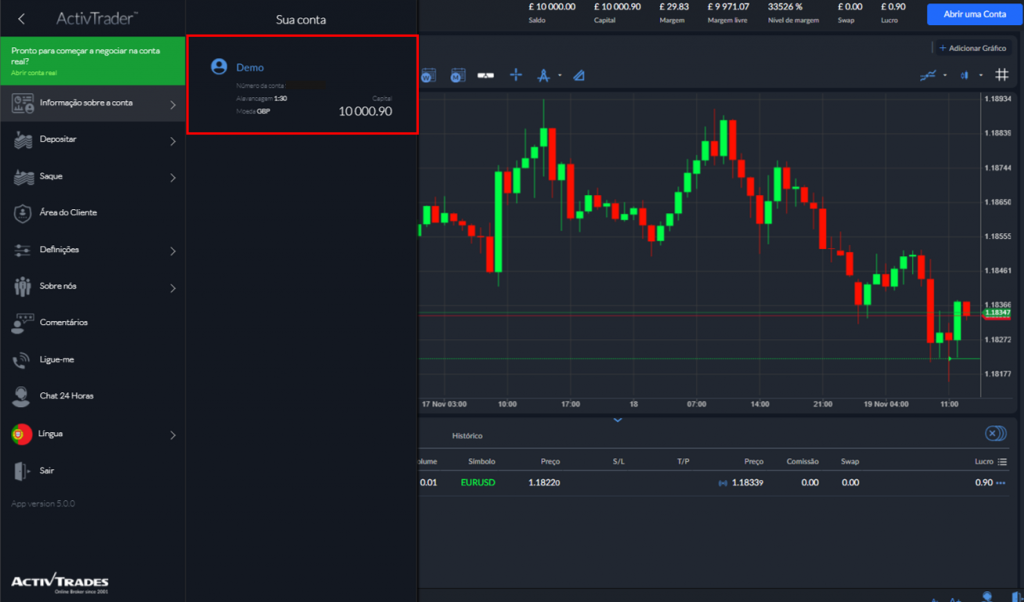
Task: Click the Lucro column header
Action: click(x=984, y=462)
